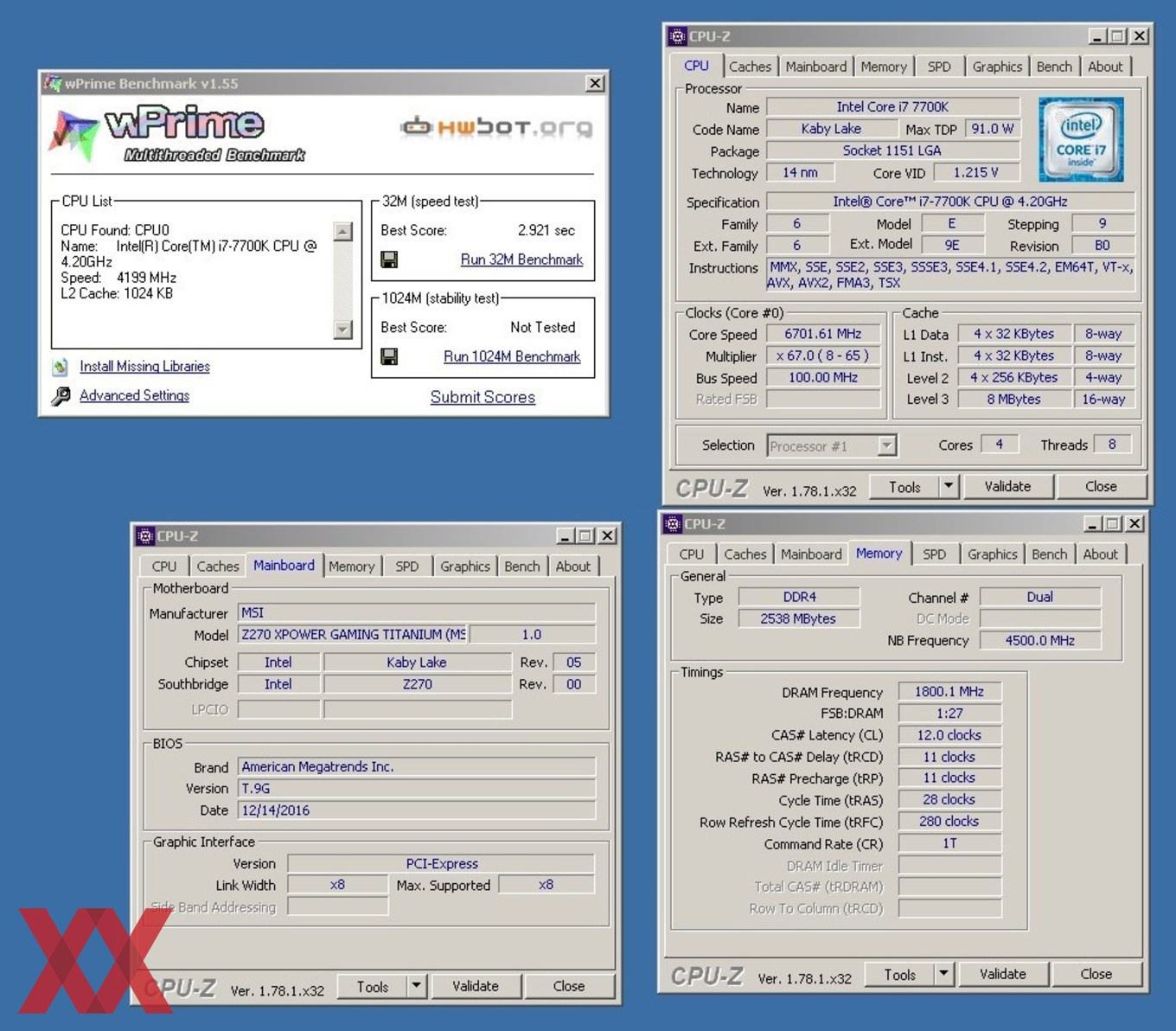
Task: Select Bench tab in the Memory window
Action: coord(1050,554)
